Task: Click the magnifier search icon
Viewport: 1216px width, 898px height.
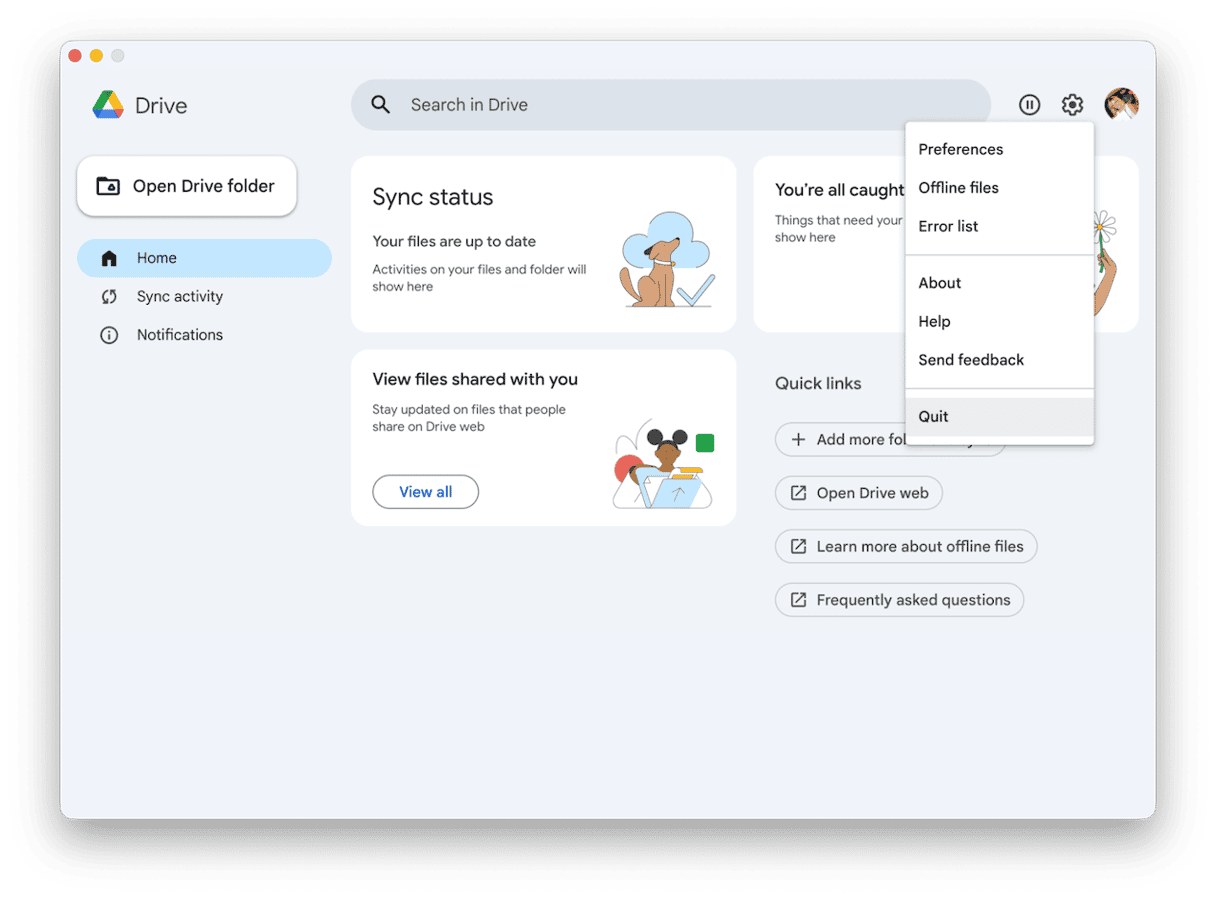Action: 381,105
